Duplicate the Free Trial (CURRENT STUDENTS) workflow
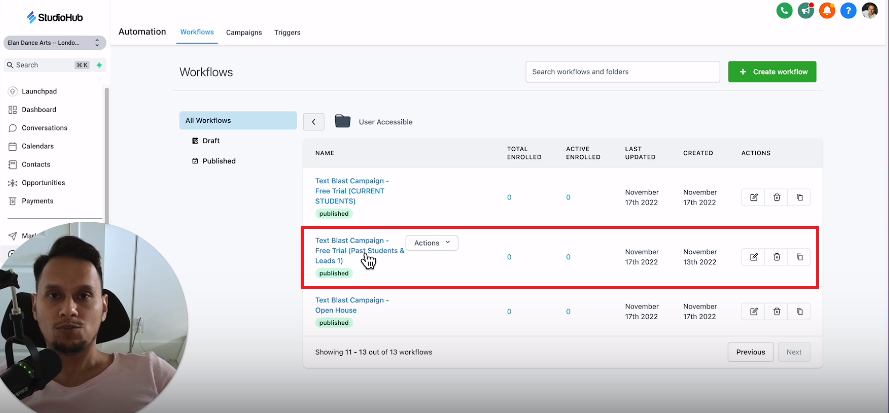 click(799, 197)
